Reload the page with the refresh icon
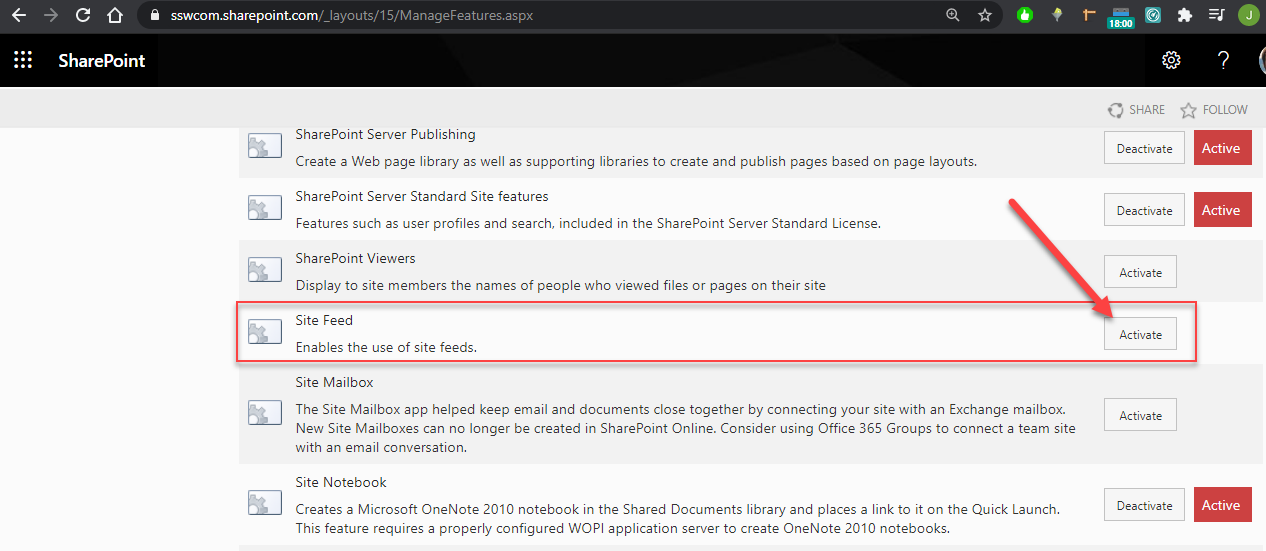The image size is (1266, 551). click(83, 15)
